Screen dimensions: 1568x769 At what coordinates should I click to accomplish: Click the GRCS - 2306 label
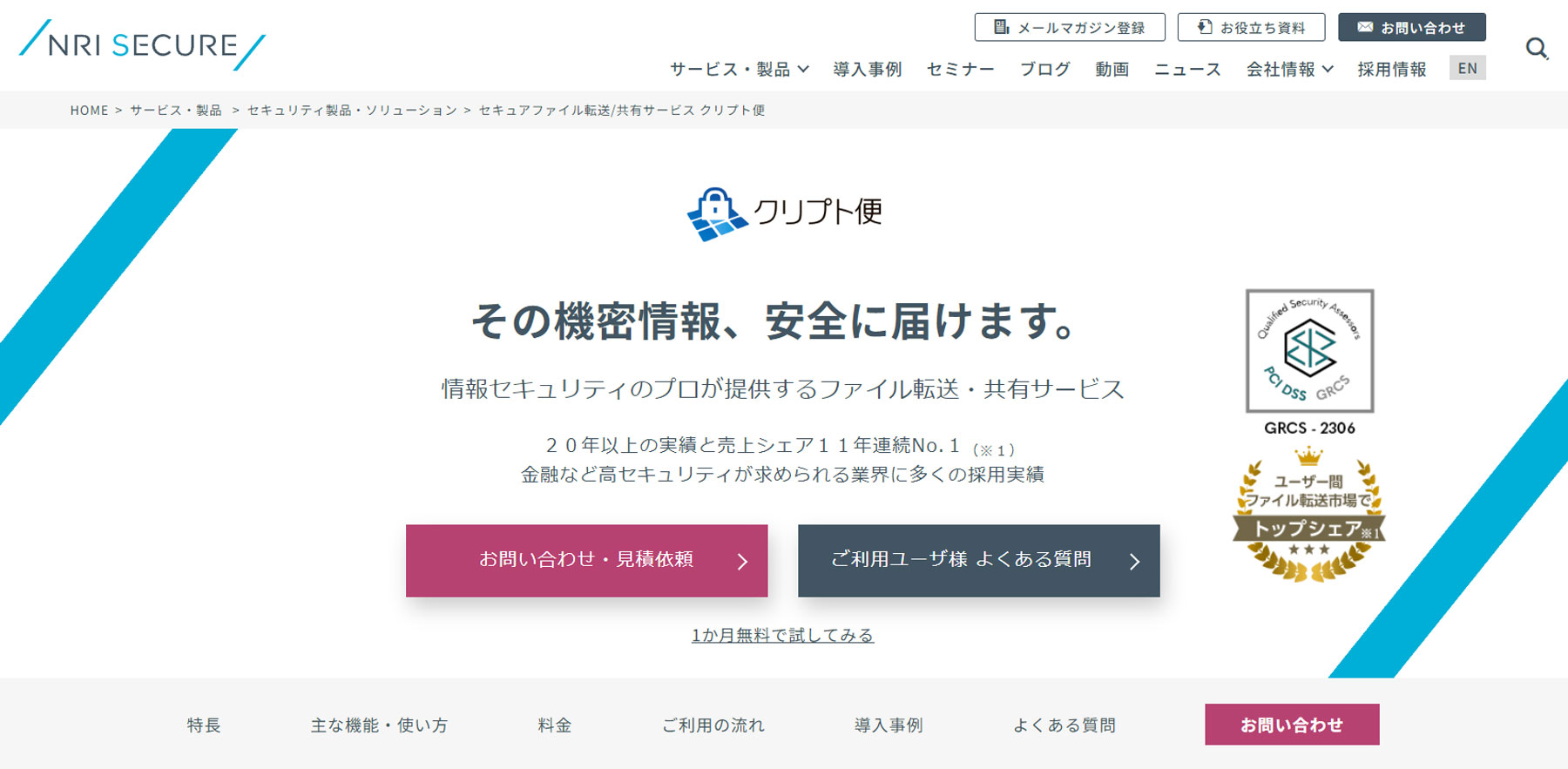click(x=1309, y=428)
